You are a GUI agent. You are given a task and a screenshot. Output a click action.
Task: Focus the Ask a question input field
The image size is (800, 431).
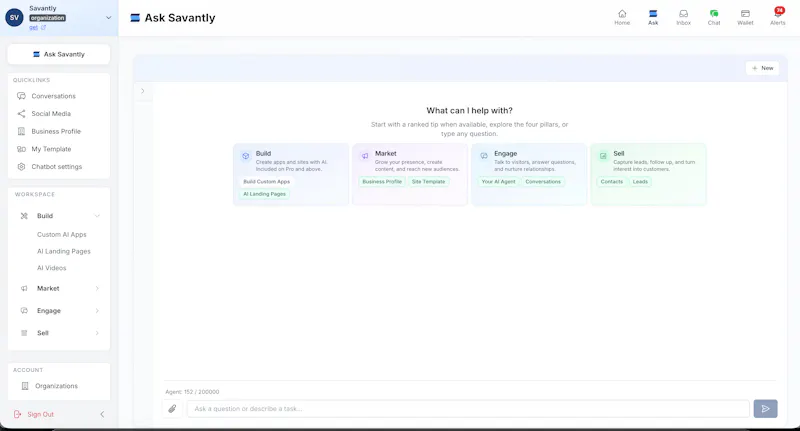tap(468, 409)
